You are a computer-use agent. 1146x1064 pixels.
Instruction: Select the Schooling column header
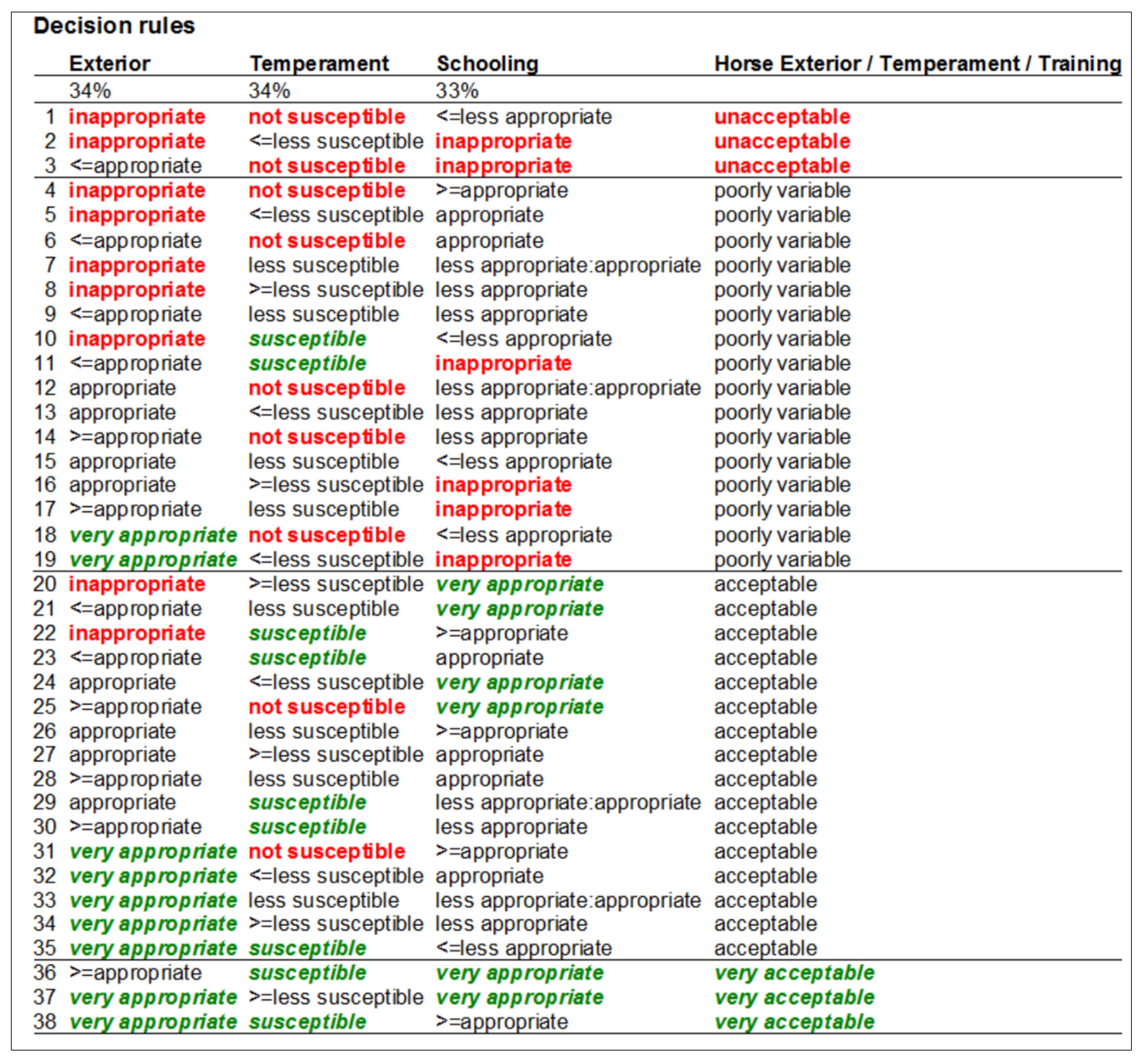(x=487, y=63)
